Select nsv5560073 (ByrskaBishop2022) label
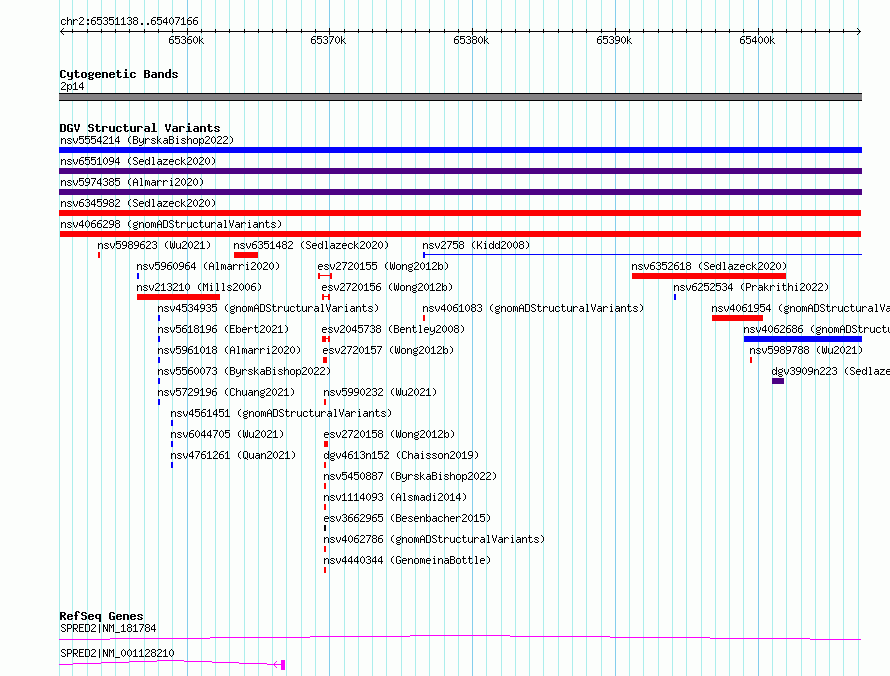Image resolution: width=890 pixels, height=676 pixels. coord(244,371)
